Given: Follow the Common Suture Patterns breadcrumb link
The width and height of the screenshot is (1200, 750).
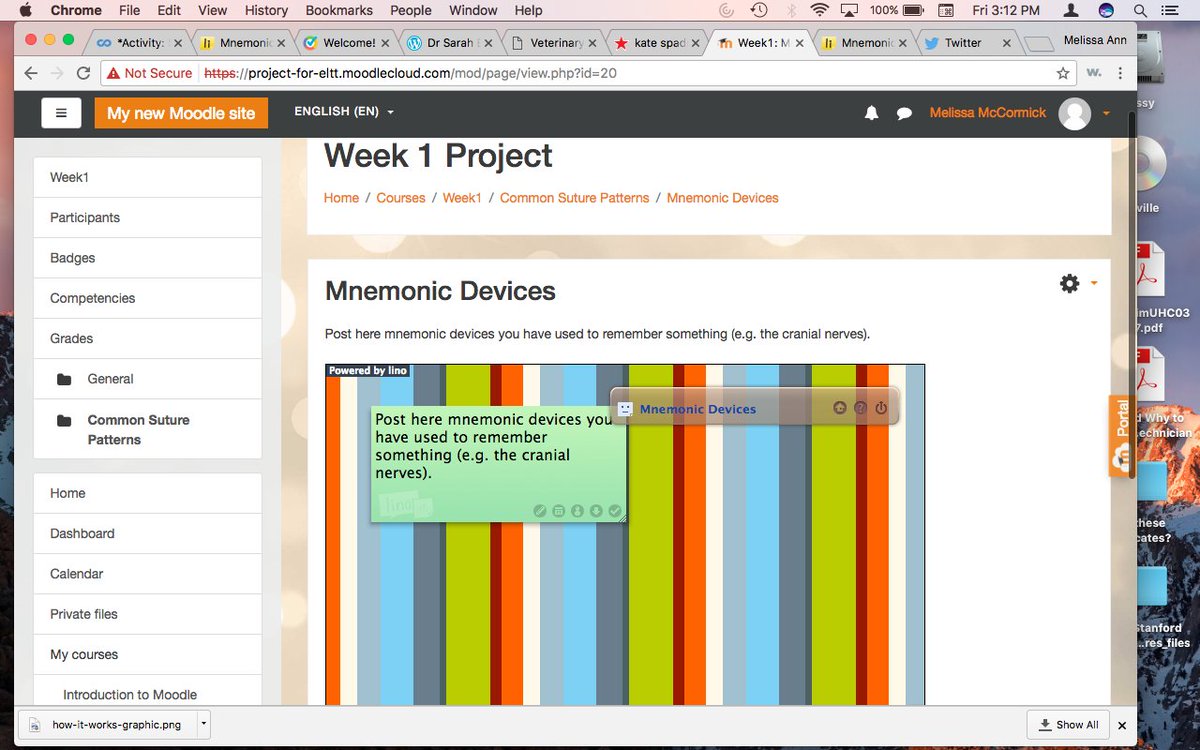Looking at the screenshot, I should pyautogui.click(x=574, y=198).
